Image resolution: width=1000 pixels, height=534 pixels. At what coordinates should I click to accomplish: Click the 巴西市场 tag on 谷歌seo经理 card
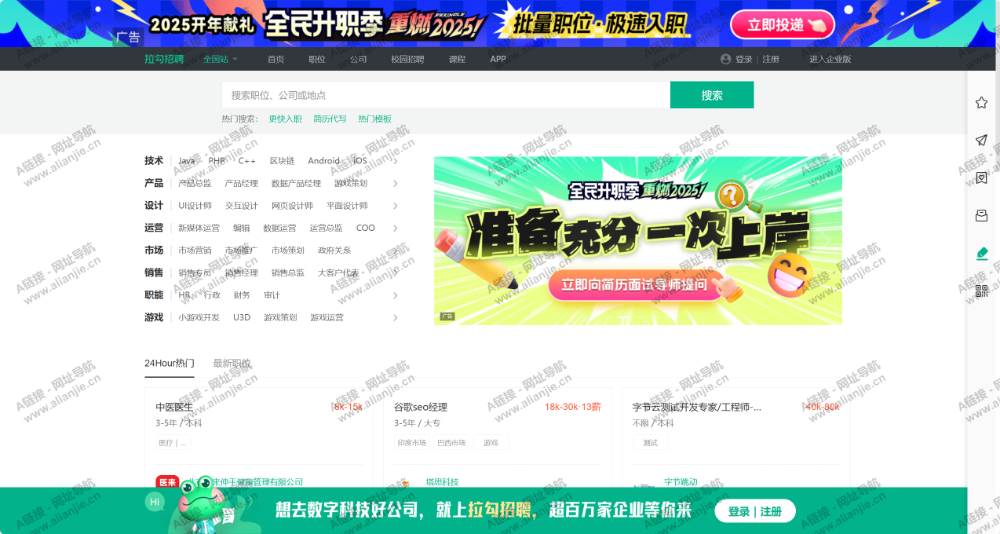pyautogui.click(x=451, y=442)
